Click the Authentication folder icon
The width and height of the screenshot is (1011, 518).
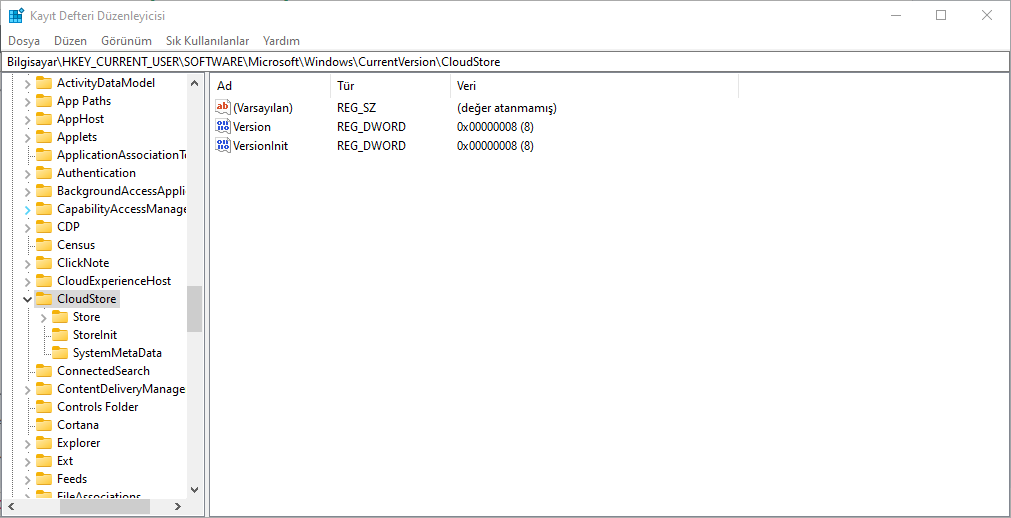44,173
